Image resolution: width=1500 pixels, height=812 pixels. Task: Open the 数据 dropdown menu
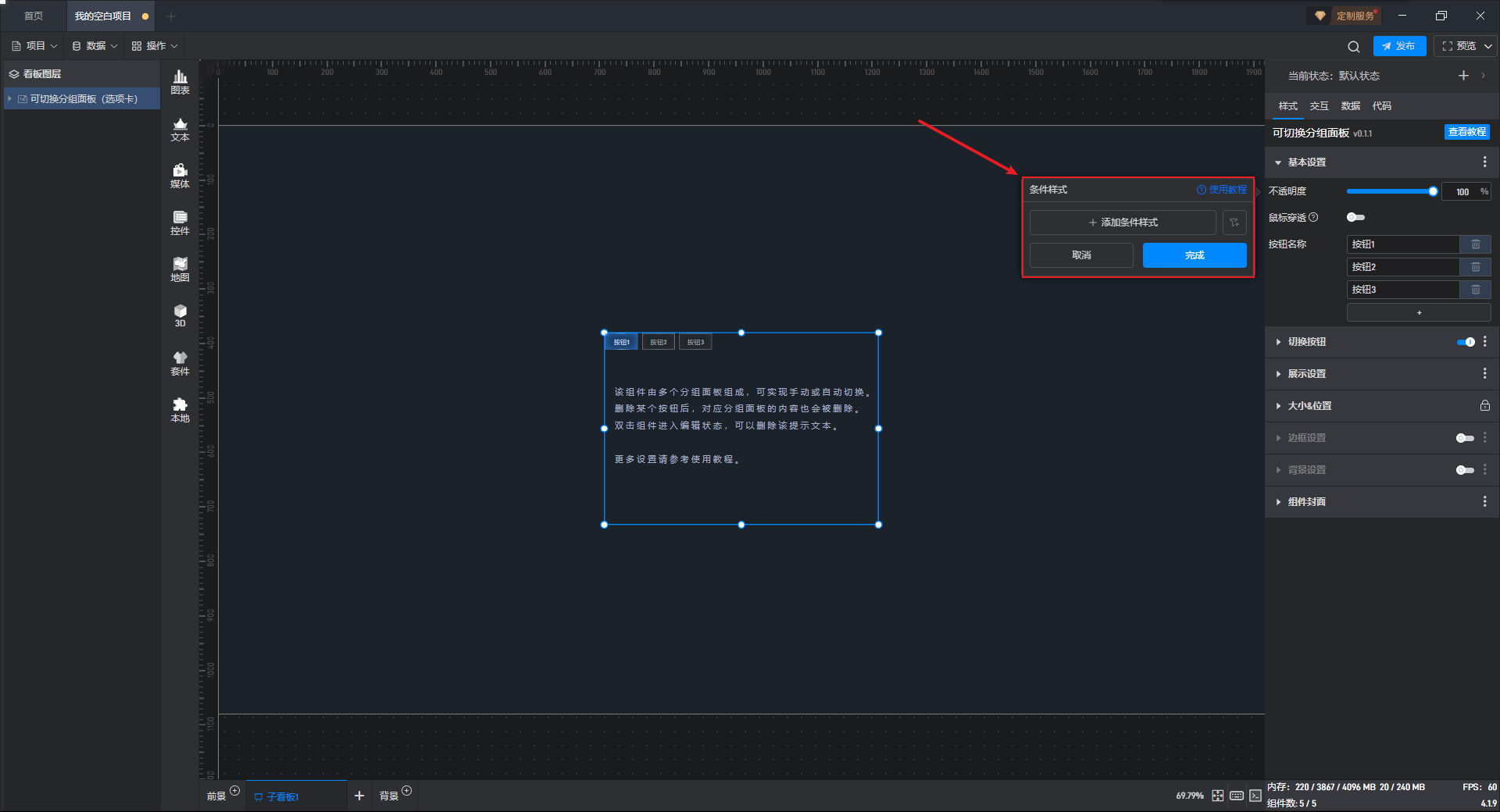pyautogui.click(x=95, y=46)
